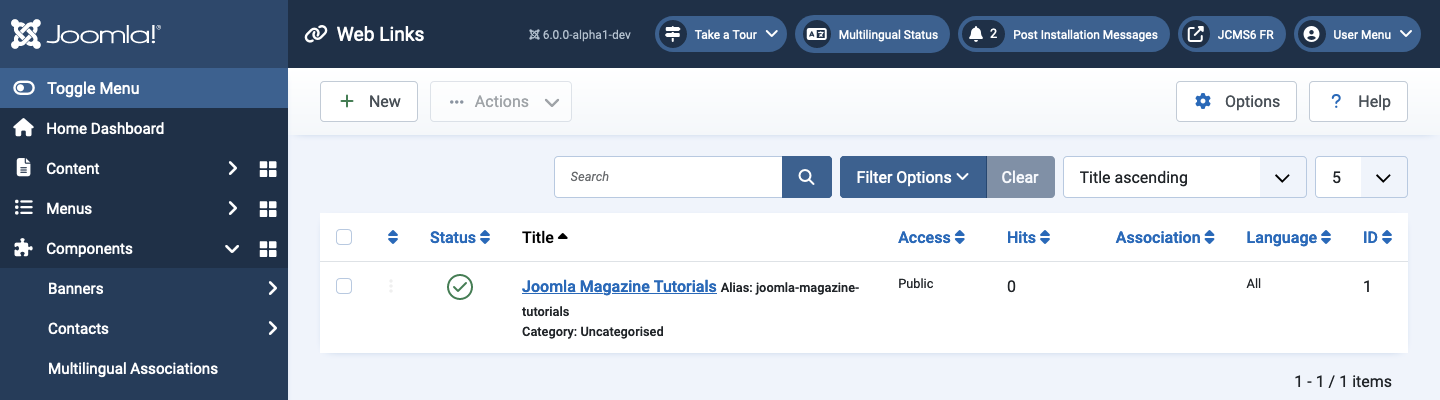1440x400 pixels.
Task: Click the Joomla logo
Action: click(86, 34)
